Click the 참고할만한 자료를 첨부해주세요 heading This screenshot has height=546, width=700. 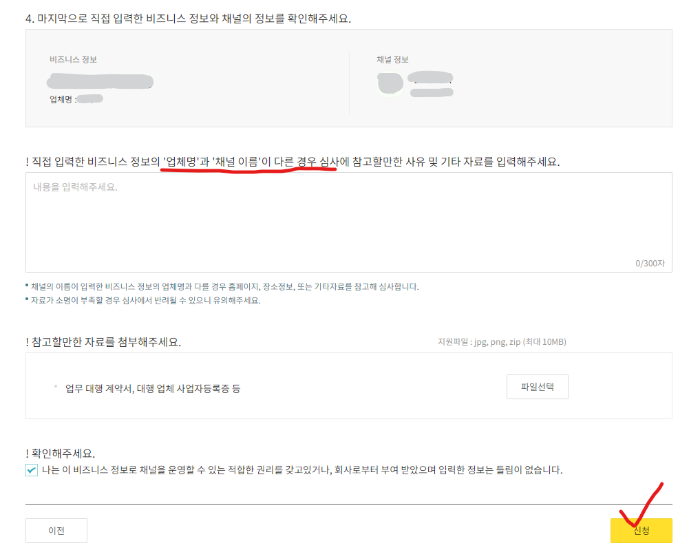(x=103, y=342)
